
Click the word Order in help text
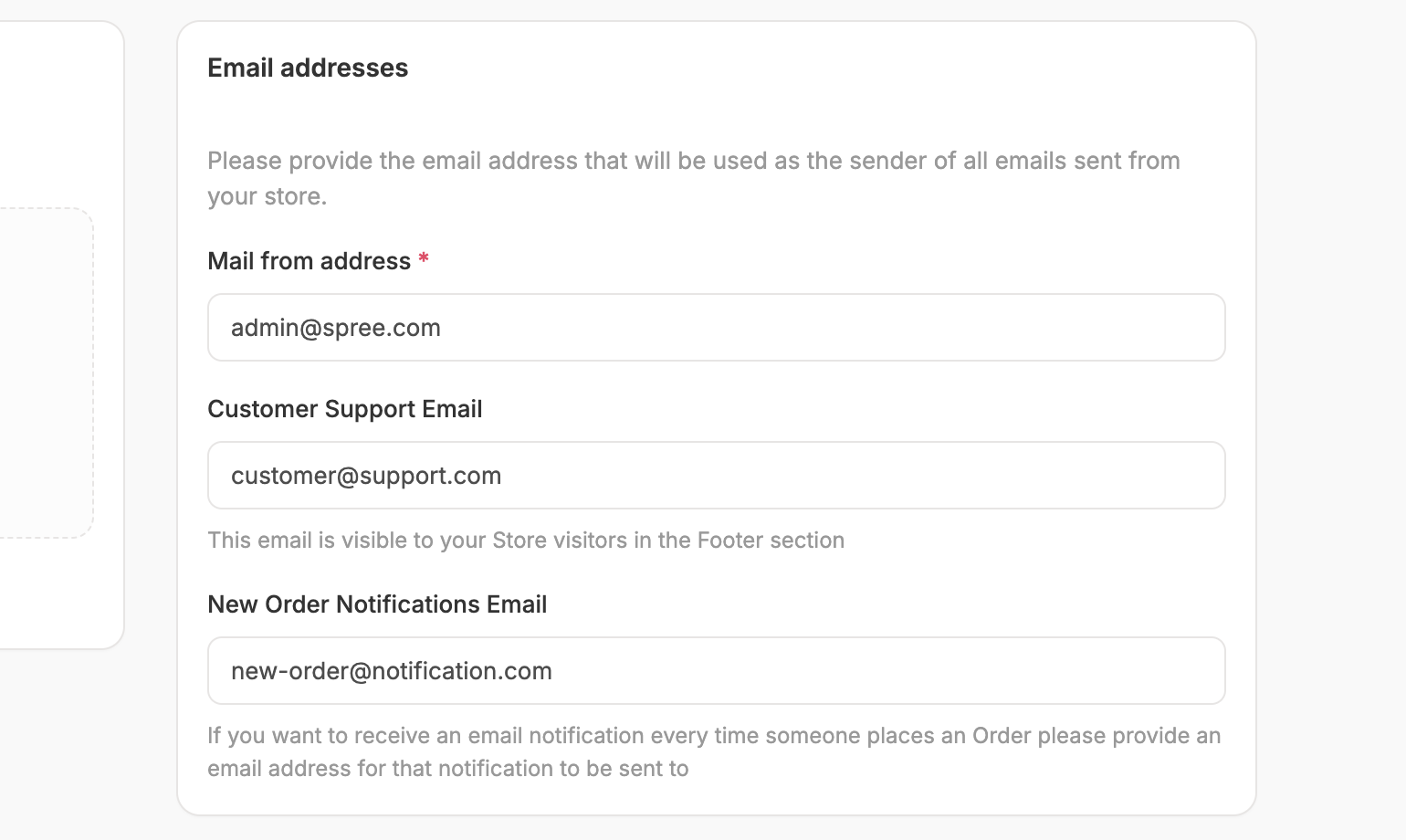[1002, 736]
